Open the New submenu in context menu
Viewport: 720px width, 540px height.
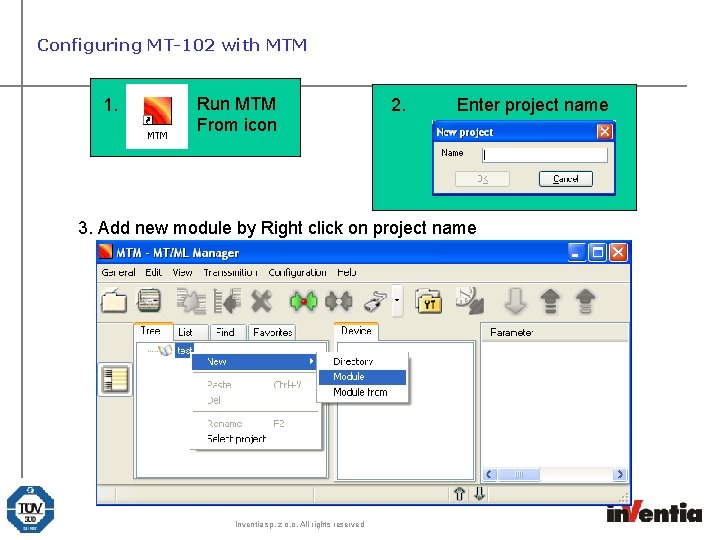point(254,362)
